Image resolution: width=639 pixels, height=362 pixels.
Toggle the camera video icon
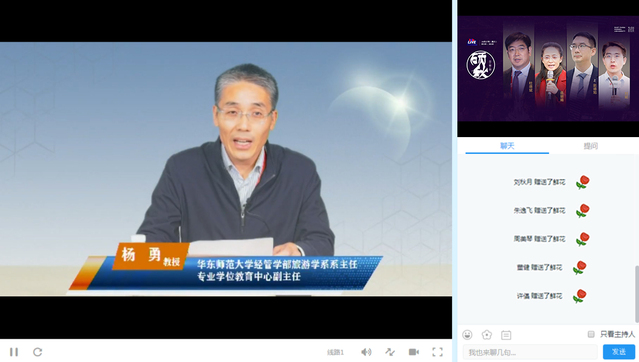pyautogui.click(x=414, y=352)
